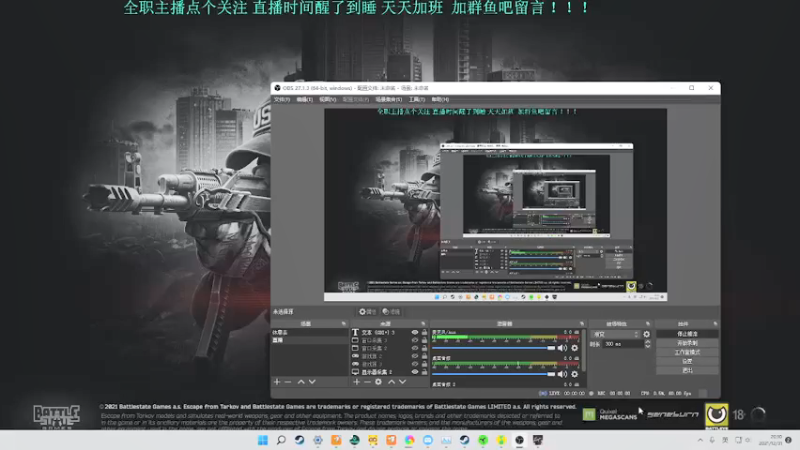Open Mic/Aux audio settings gear
The height and width of the screenshot is (450, 800).
click(x=574, y=348)
